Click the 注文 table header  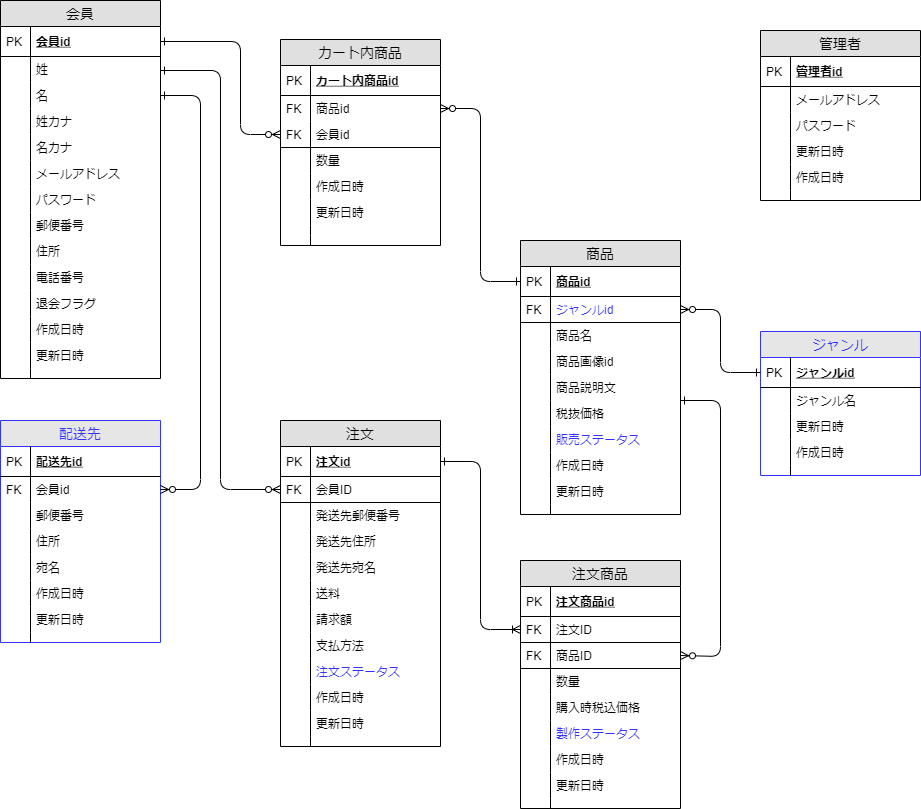click(x=361, y=434)
